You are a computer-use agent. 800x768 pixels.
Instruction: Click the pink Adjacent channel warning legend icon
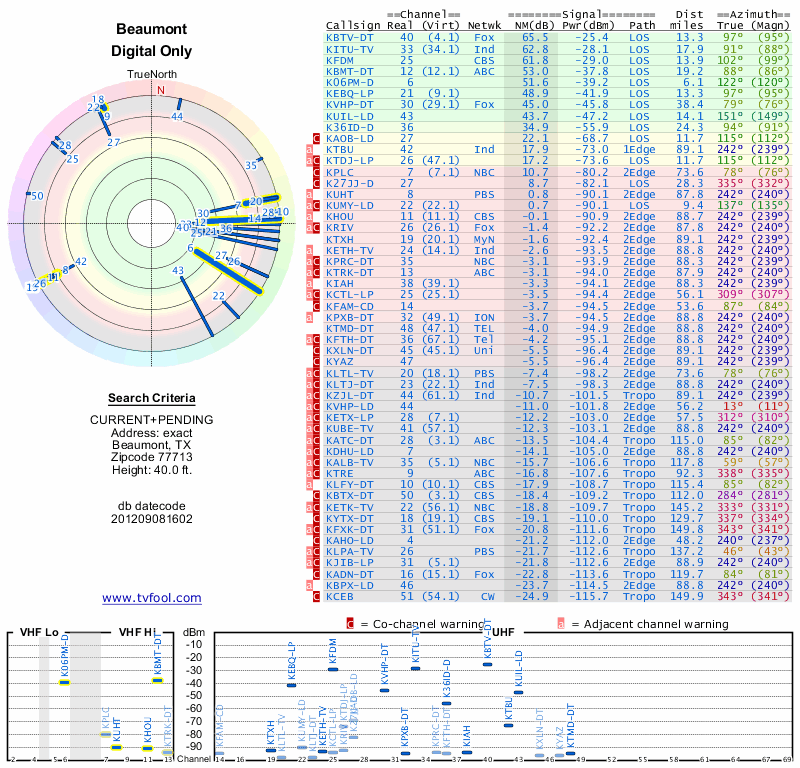[x=561, y=624]
